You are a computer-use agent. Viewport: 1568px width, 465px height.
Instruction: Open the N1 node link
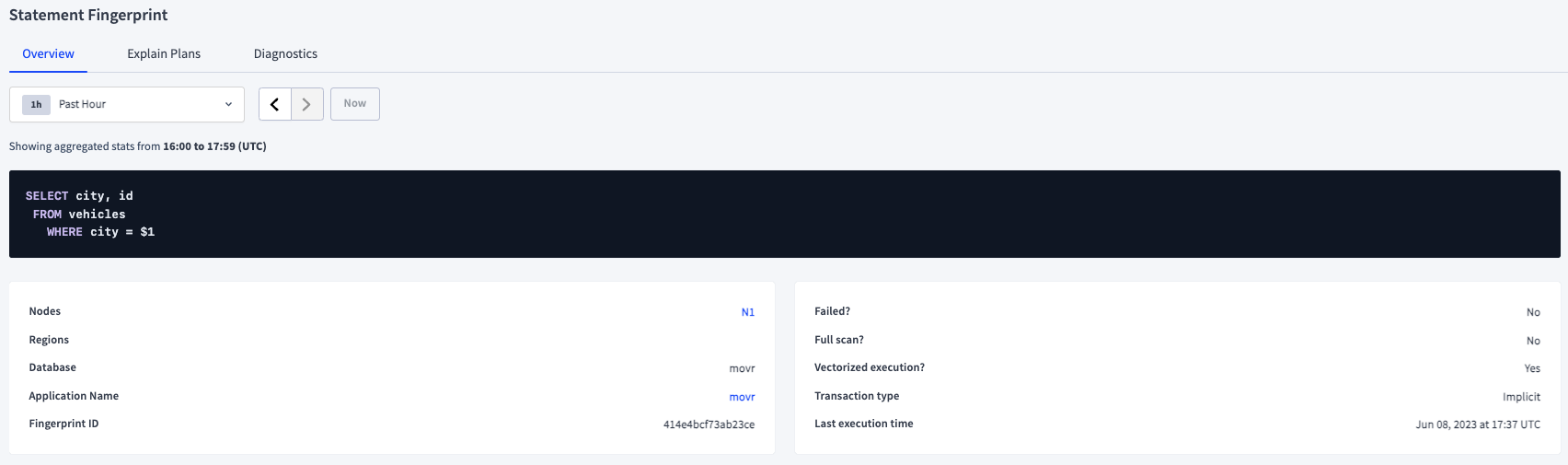(x=747, y=312)
